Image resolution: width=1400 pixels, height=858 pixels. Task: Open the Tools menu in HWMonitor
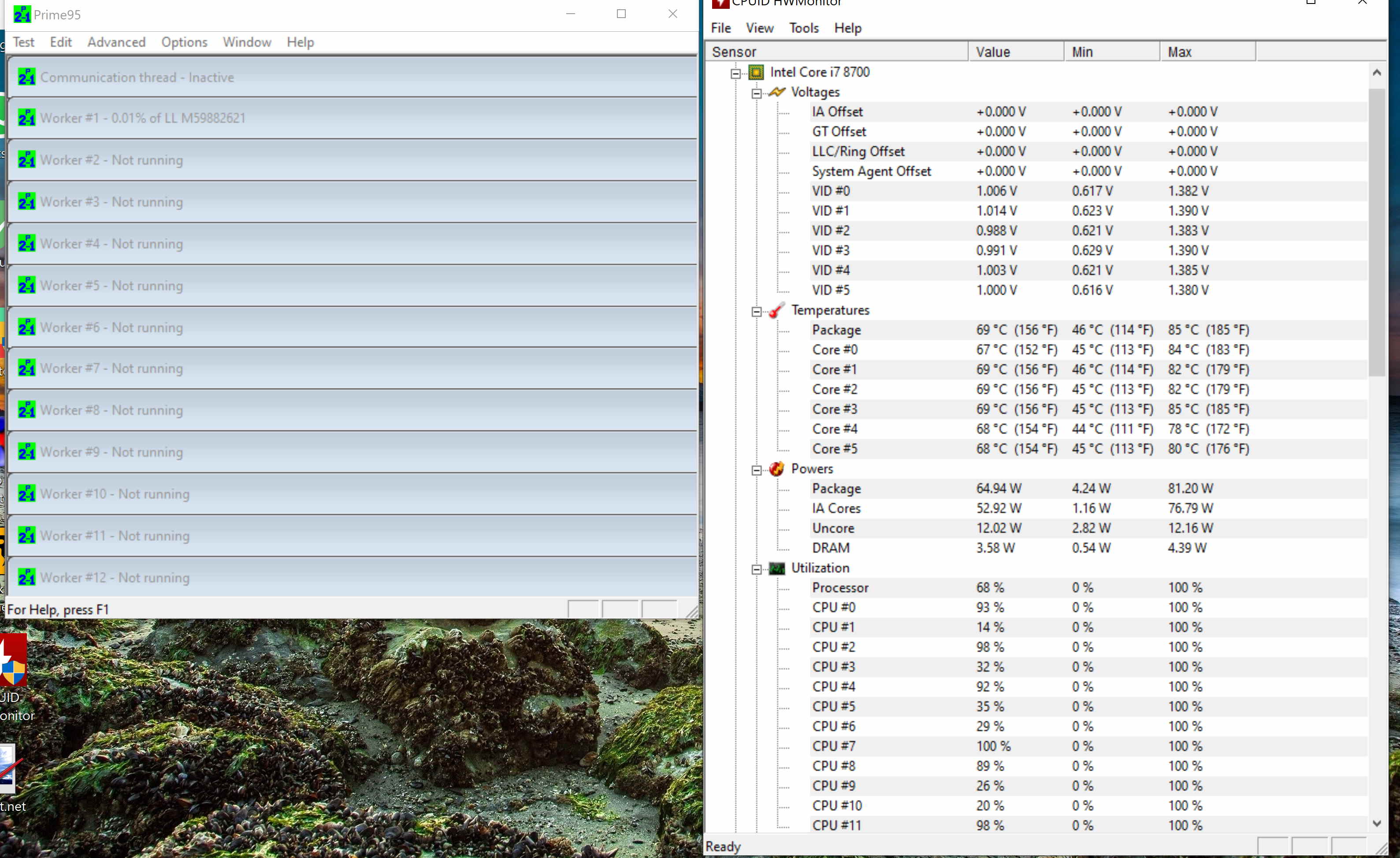point(803,28)
